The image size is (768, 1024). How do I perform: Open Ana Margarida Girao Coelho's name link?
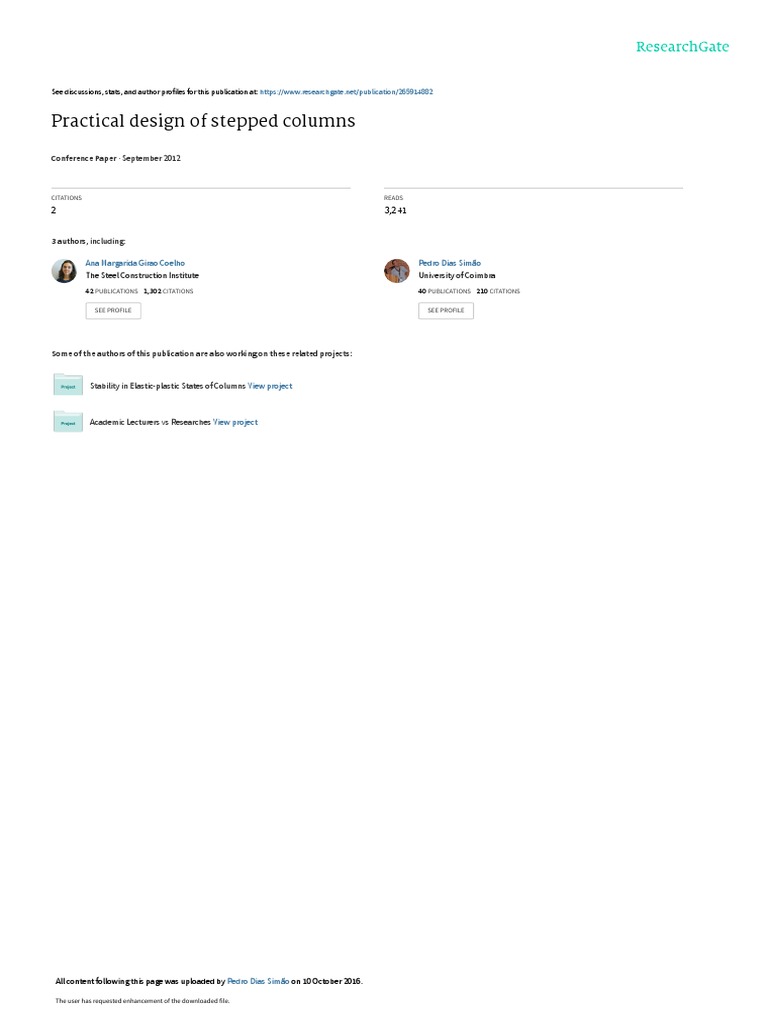[x=135, y=263]
